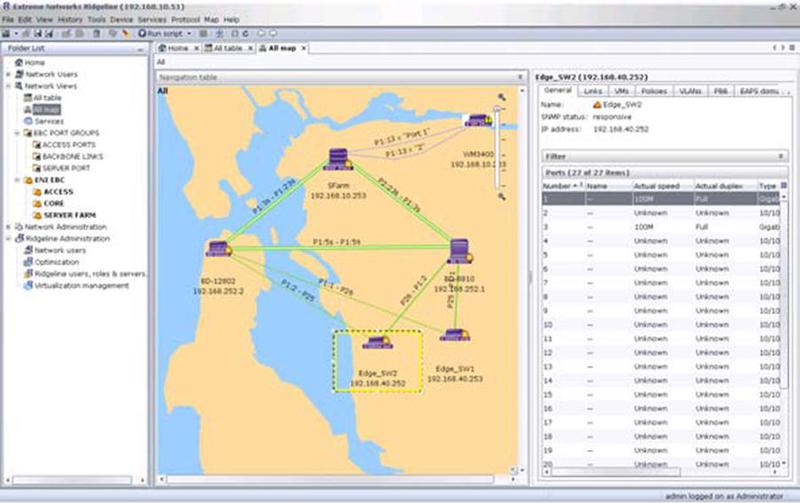
Task: Collapse the EBC PORT GROUPS node
Action: coord(17,133)
